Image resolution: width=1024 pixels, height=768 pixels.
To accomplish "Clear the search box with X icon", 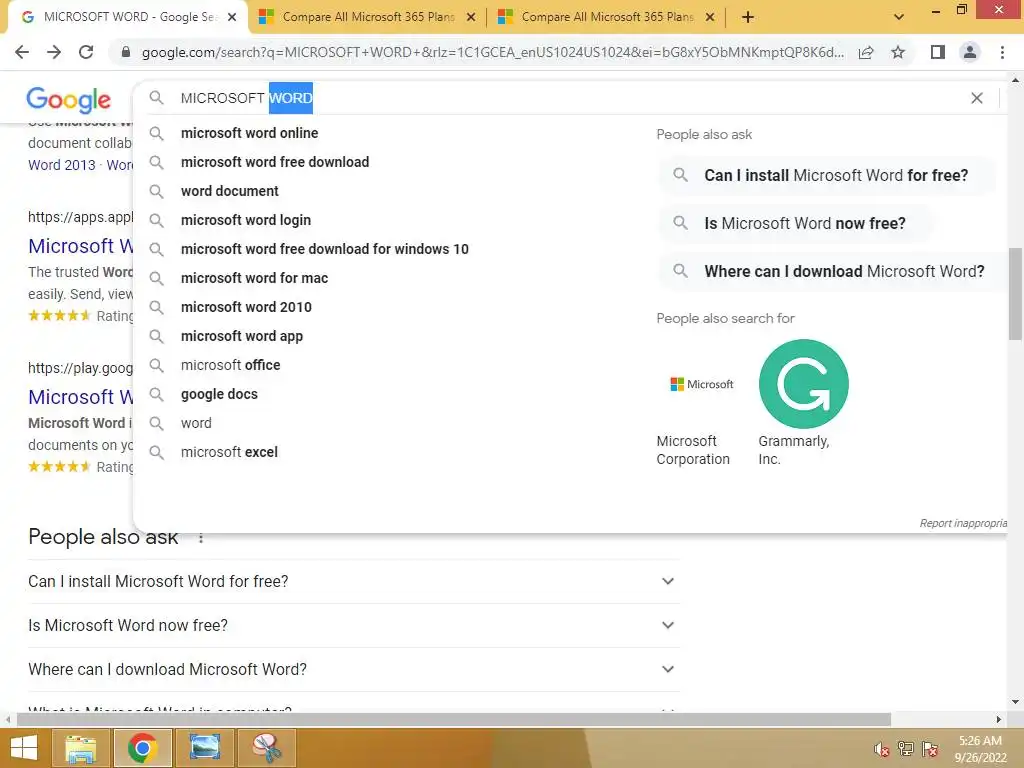I will 977,98.
